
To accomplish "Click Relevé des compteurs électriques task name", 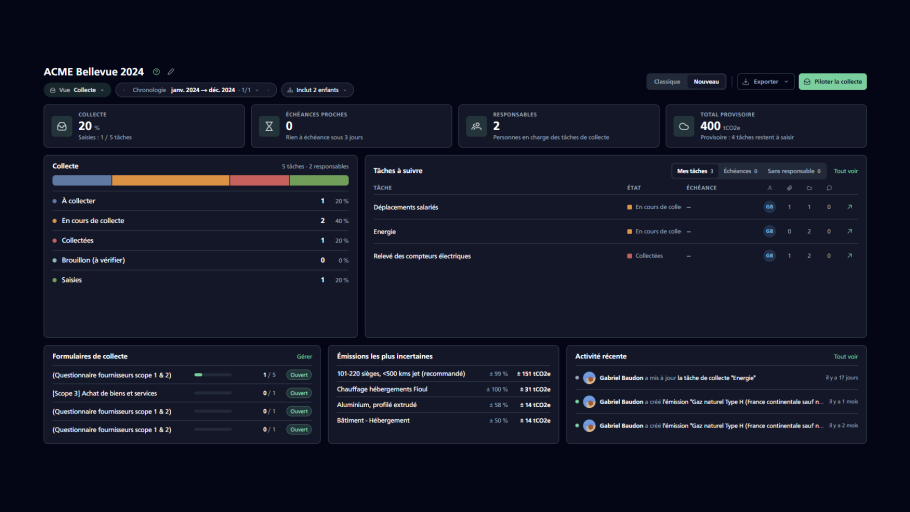I will tap(422, 256).
